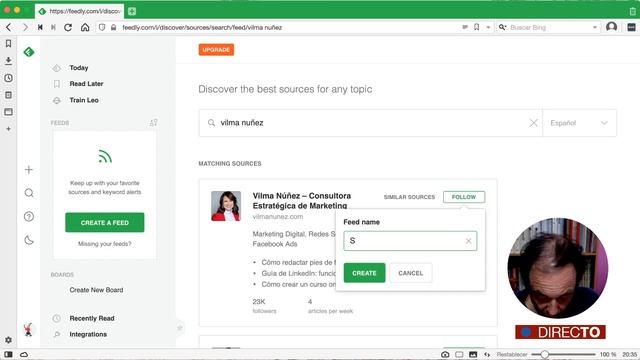The width and height of the screenshot is (640, 360).
Task: Open browser profile avatar icon
Action: tap(611, 27)
